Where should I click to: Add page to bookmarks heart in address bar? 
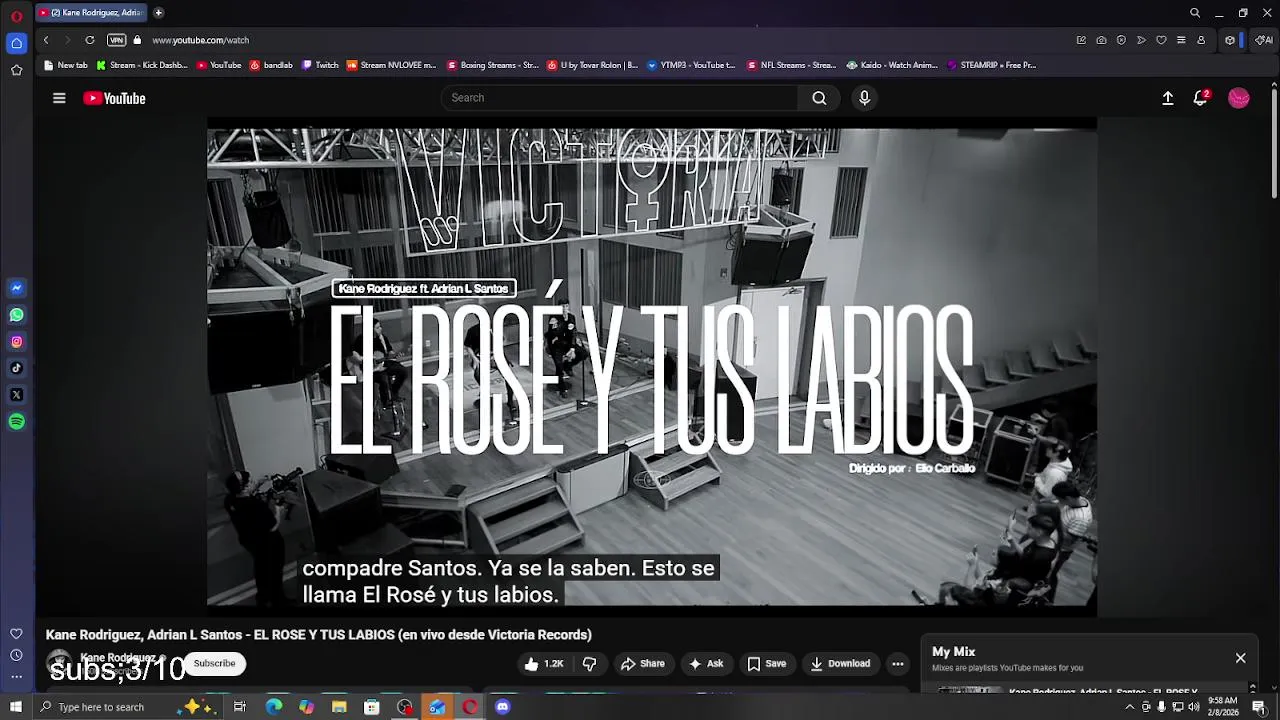point(1161,40)
